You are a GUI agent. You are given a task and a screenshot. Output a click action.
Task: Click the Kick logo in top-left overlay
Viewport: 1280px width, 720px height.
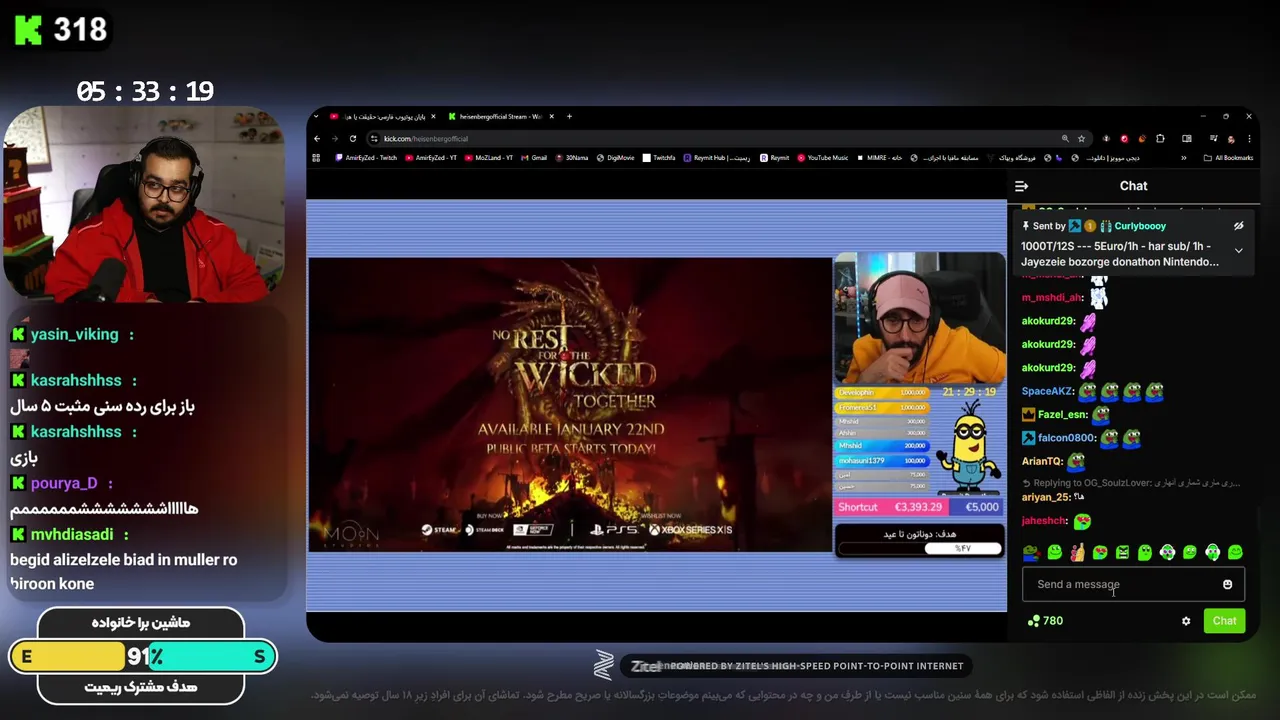(28, 30)
